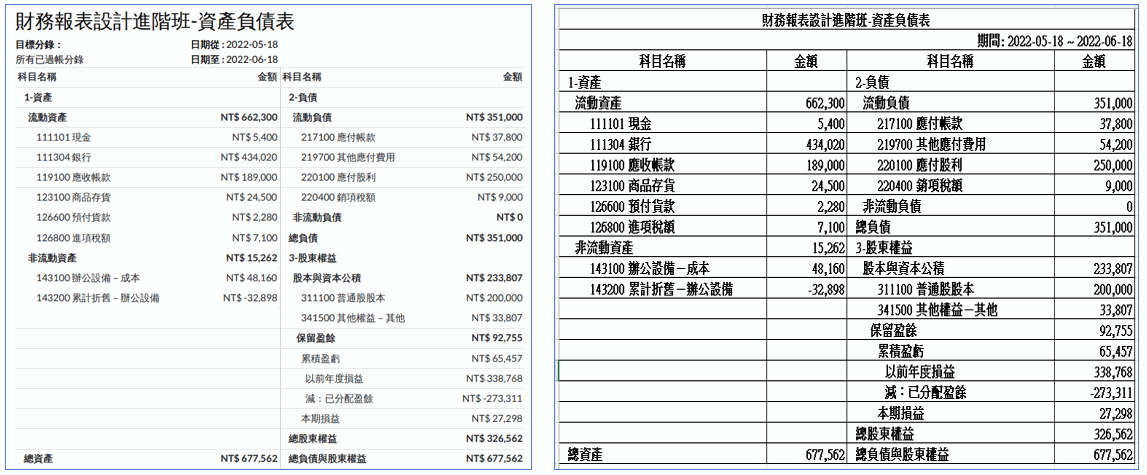Click 311100 普通股股本 in the left report
1147x475 pixels.
(344, 298)
